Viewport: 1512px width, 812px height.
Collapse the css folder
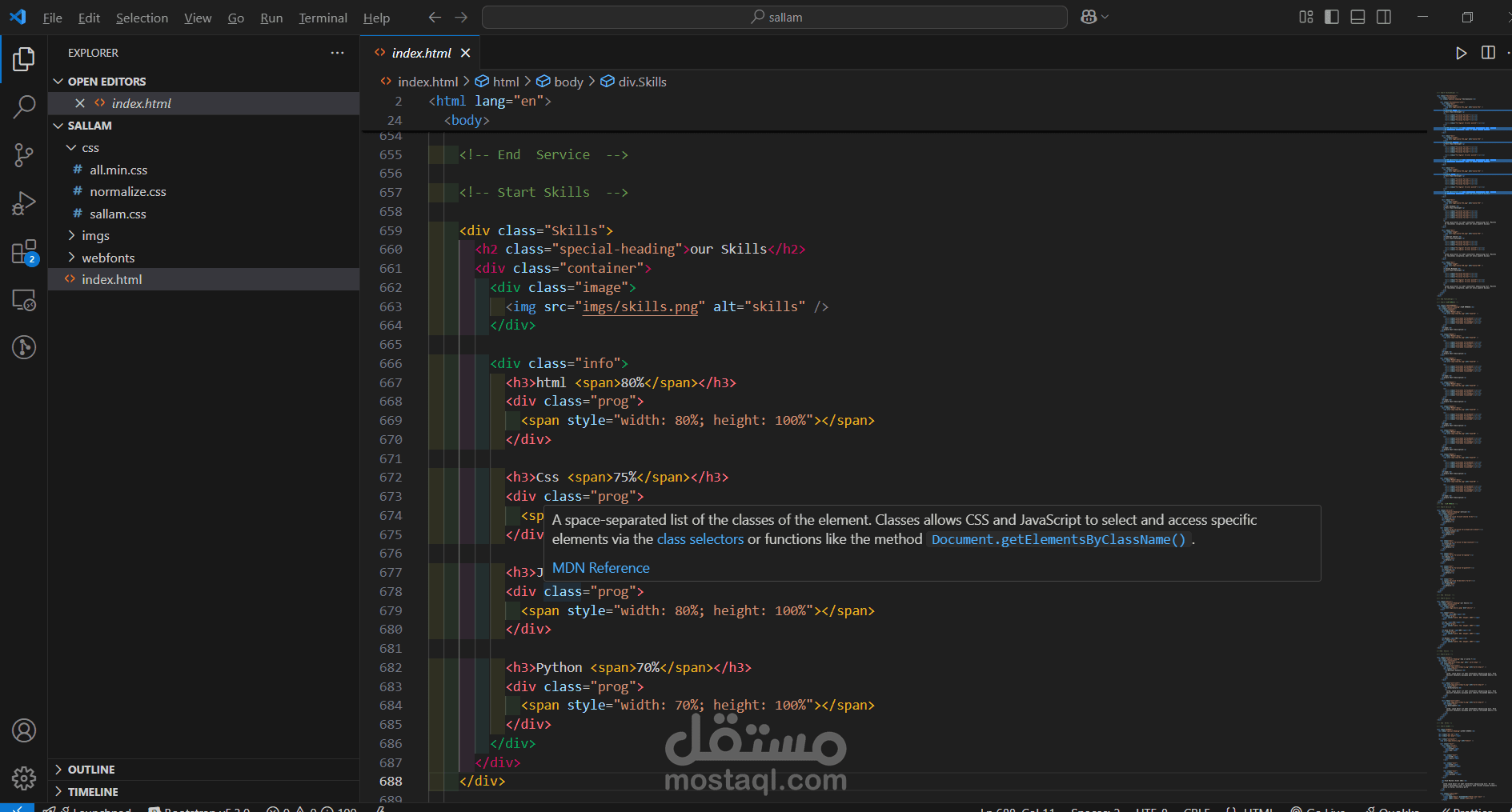[x=71, y=148]
